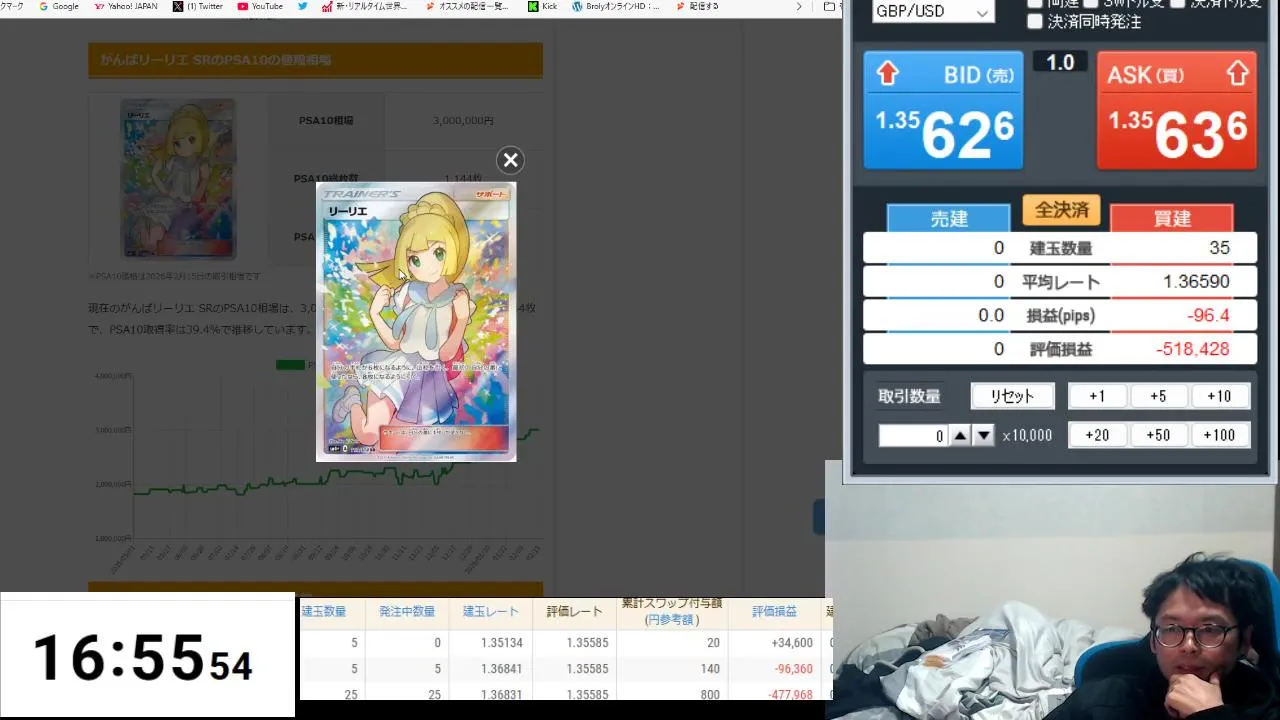Click the blue BID (売) sell price button
Screen dimensions: 1280x720
[x=943, y=110]
